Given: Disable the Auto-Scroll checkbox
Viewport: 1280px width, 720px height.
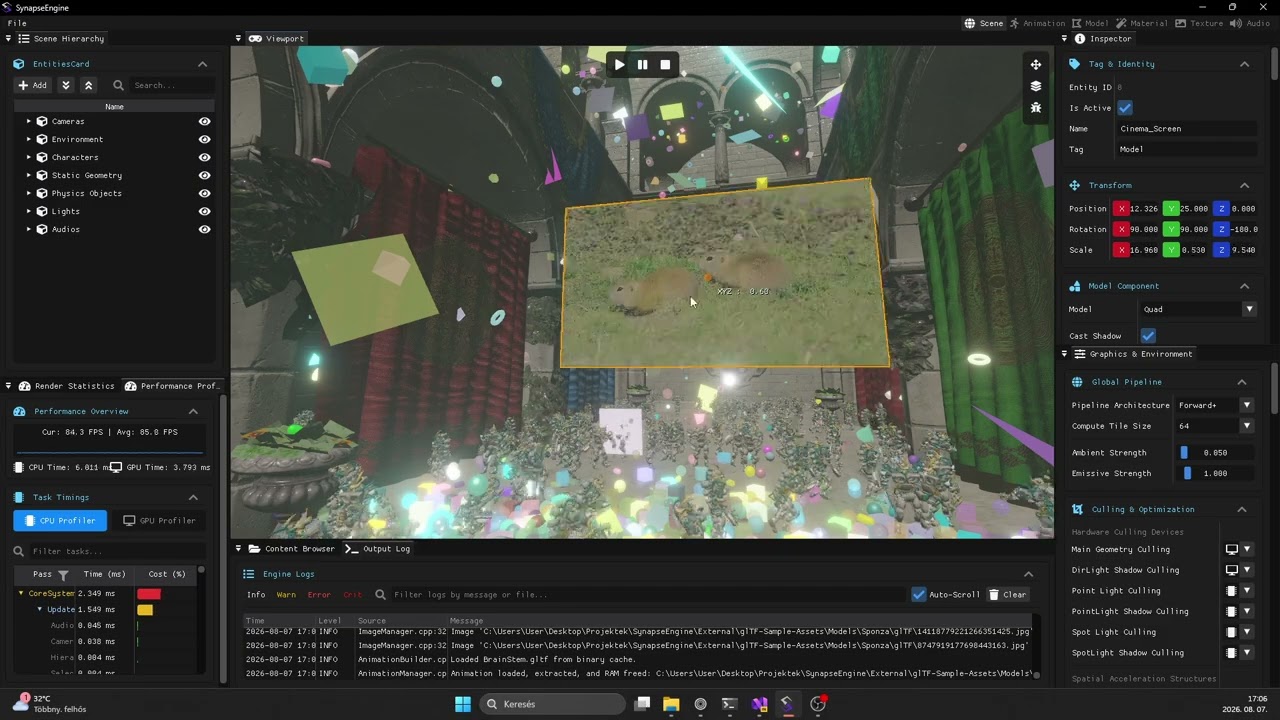Looking at the screenshot, I should tap(919, 594).
